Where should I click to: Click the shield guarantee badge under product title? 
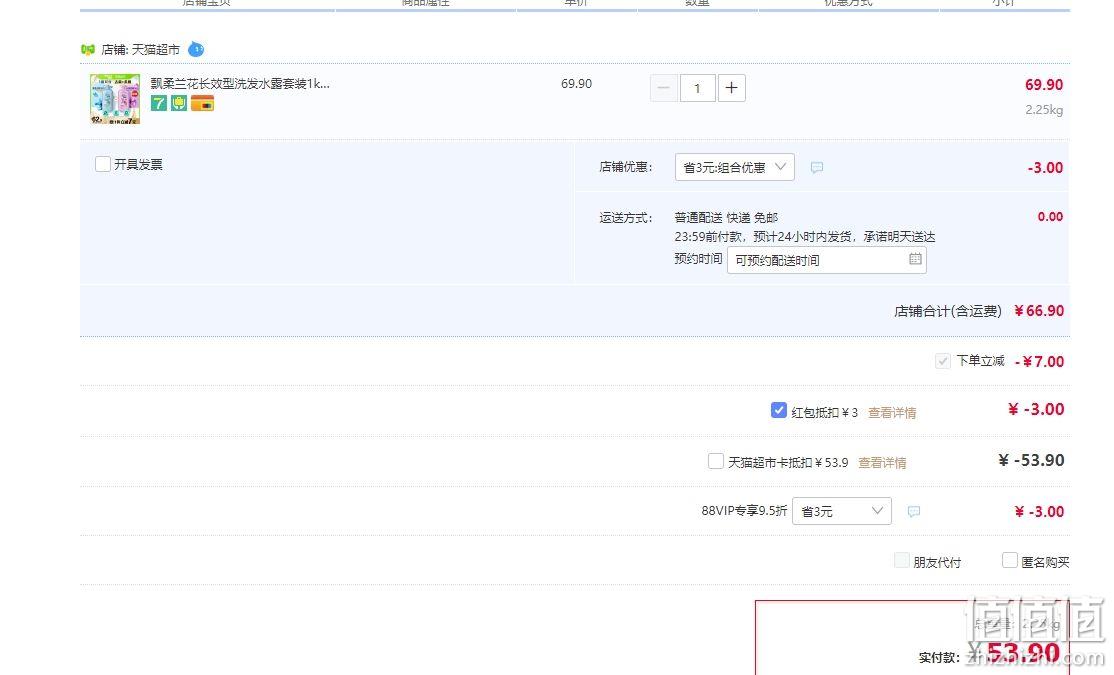178,103
